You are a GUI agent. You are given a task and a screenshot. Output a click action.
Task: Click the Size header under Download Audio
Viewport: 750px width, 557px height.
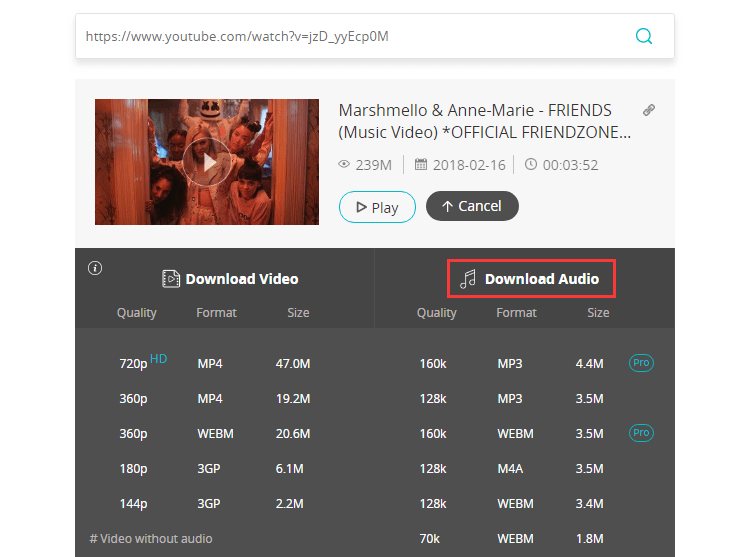click(x=598, y=313)
